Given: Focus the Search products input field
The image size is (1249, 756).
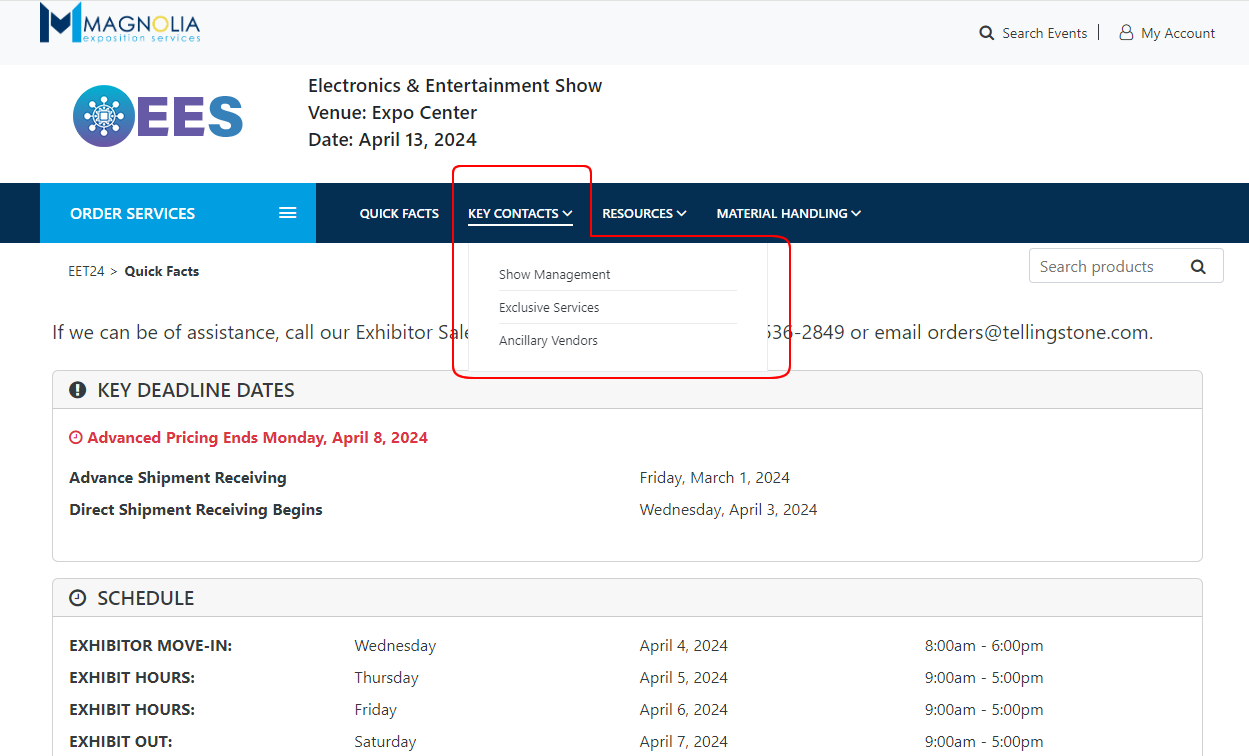Looking at the screenshot, I should (x=1105, y=267).
